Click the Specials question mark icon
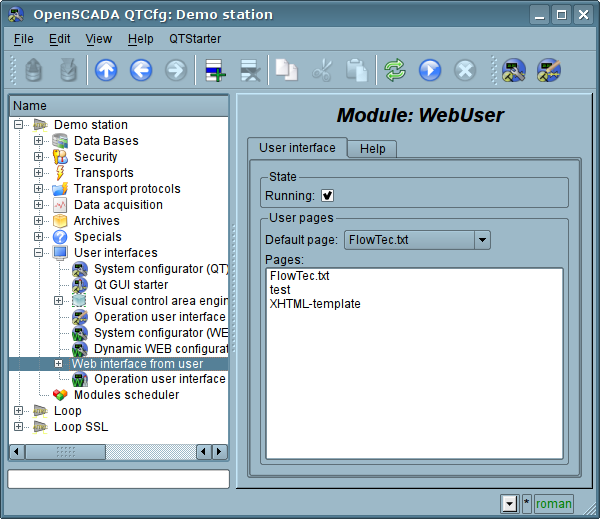This screenshot has height=519, width=600. click(60, 237)
